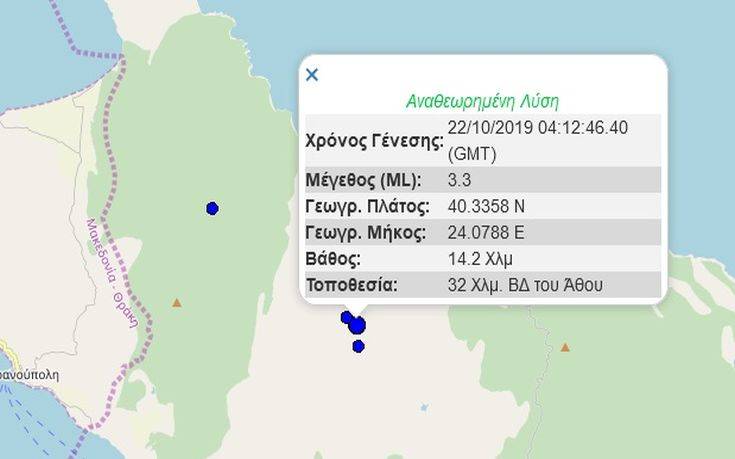Select the lowest blue epicenter marker in the cluster
The width and height of the screenshot is (735, 459).
[358, 346]
